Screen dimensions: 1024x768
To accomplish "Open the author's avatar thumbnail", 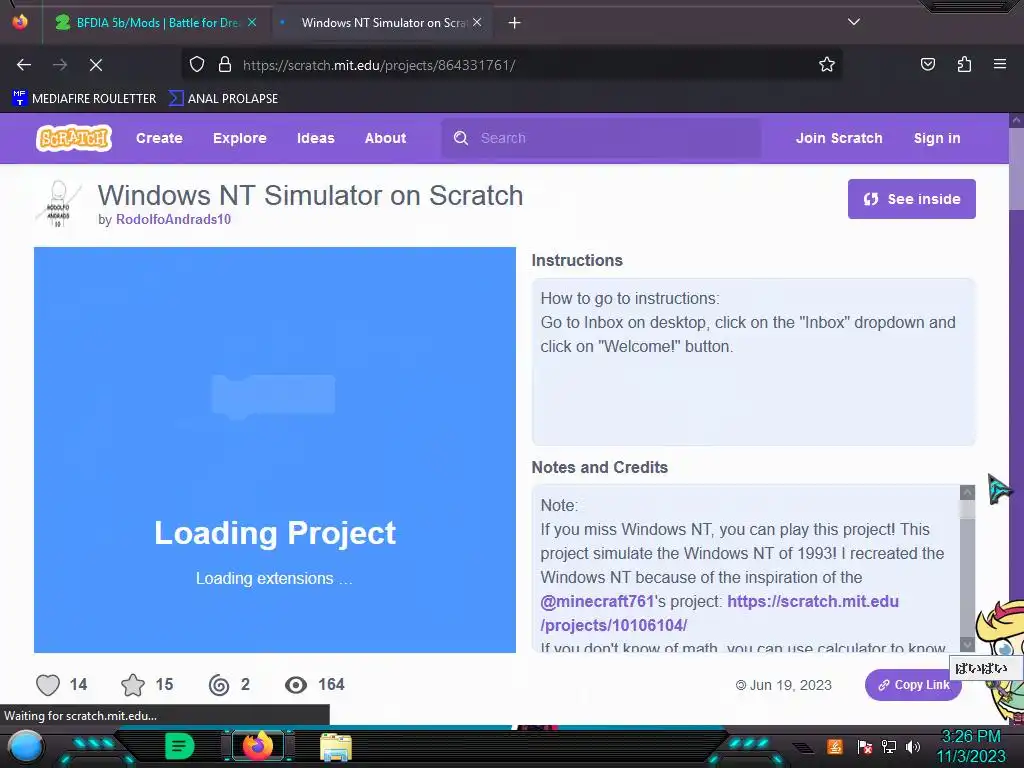I will (58, 204).
